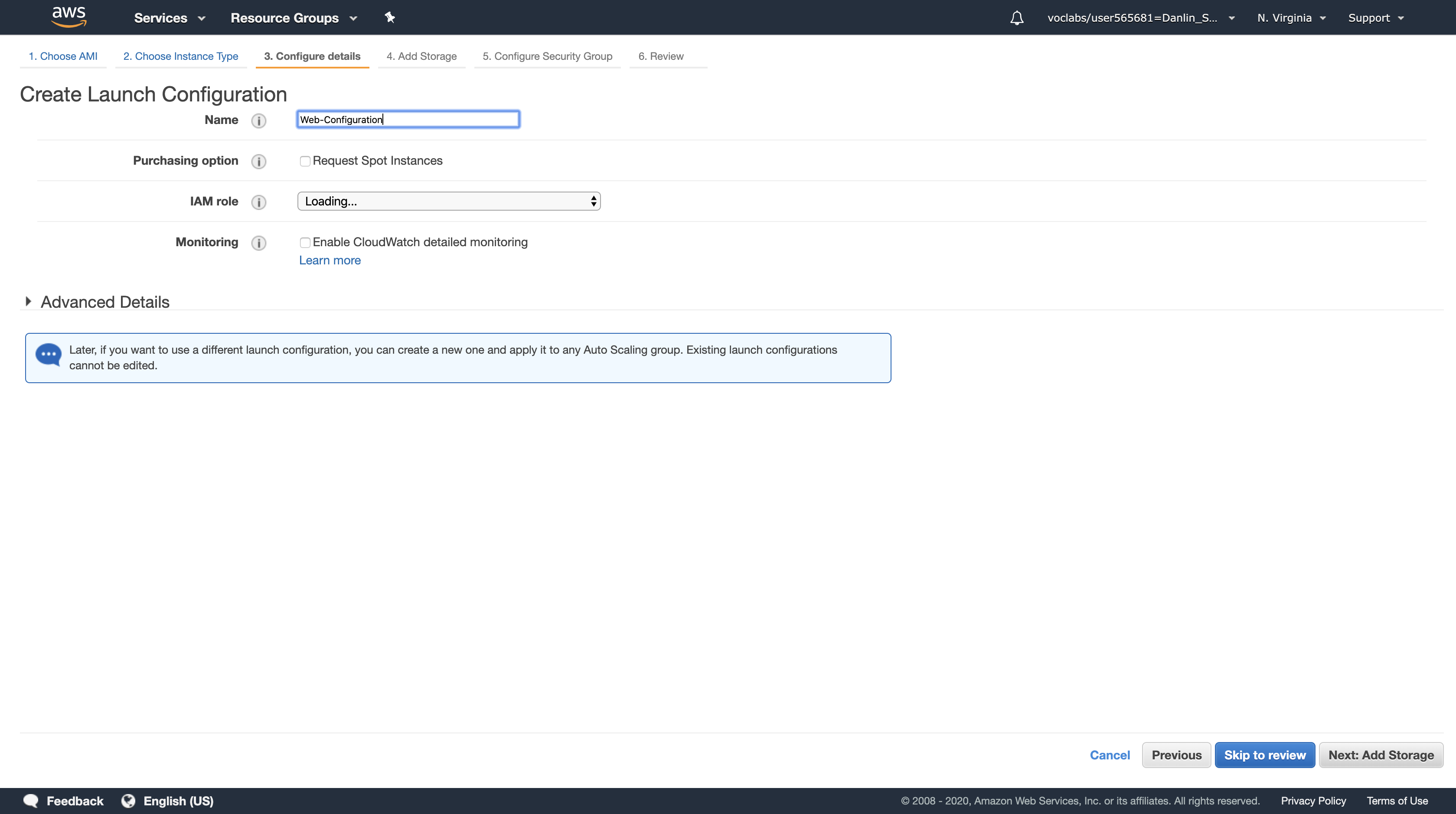
Task: Enable CloudWatch detailed monitoring checkbox
Action: tap(305, 243)
